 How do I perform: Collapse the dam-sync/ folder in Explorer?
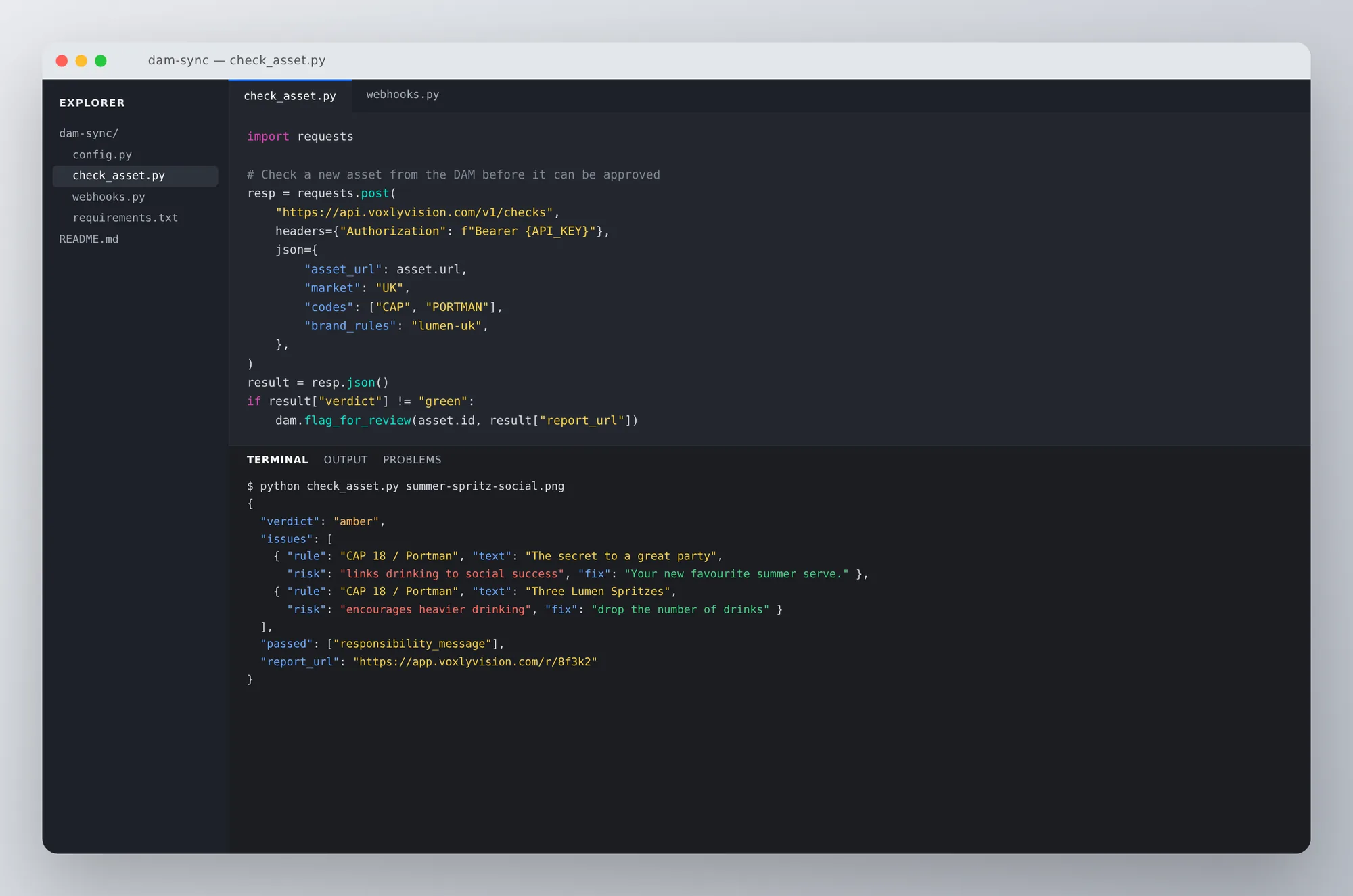89,133
